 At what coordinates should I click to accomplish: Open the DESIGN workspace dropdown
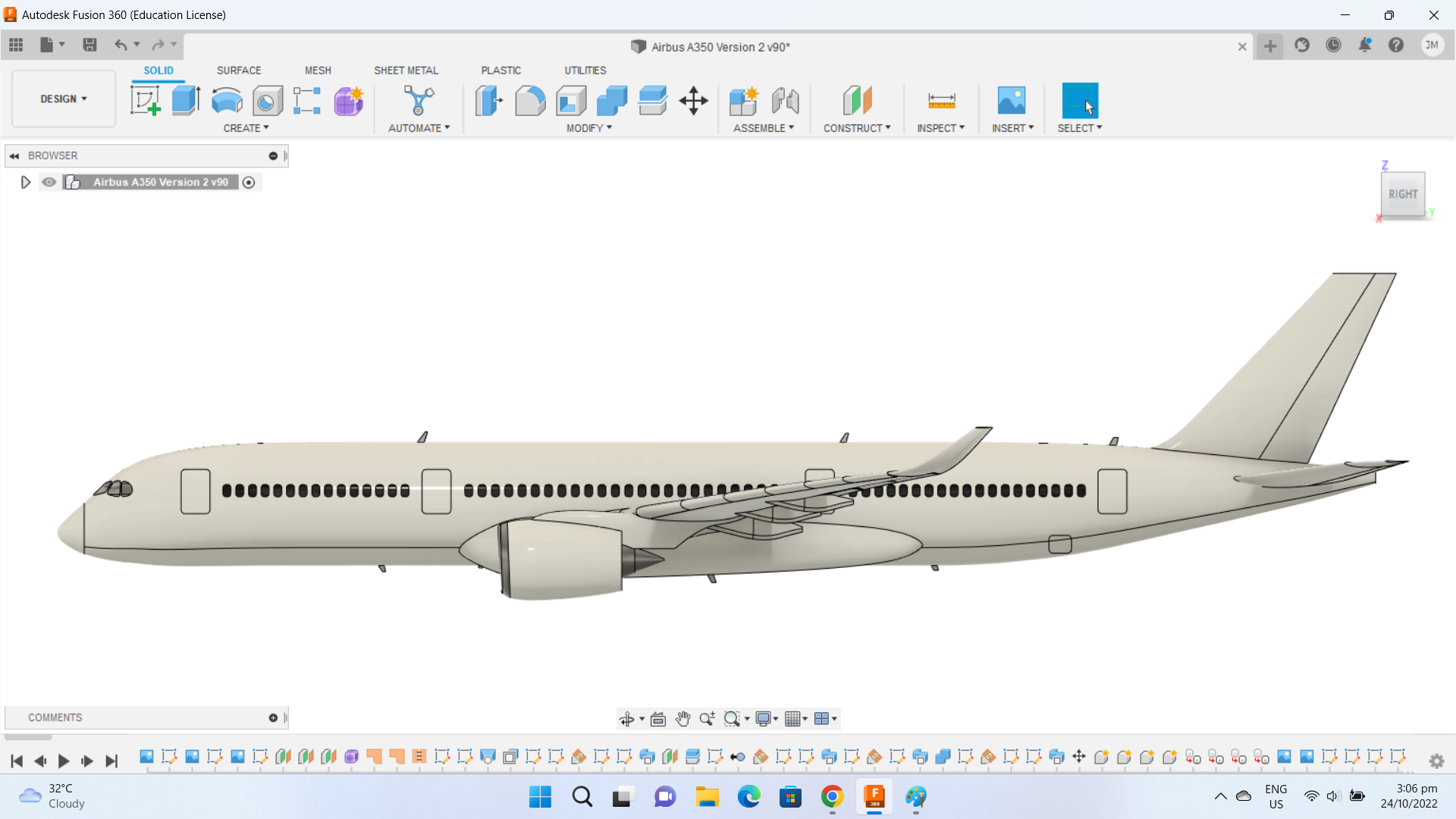pos(64,99)
